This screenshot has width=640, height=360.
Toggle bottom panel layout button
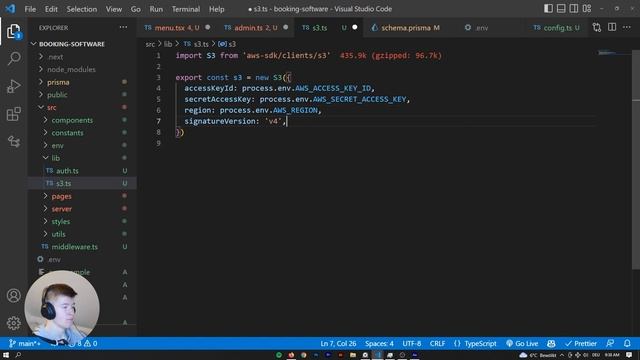pyautogui.click(x=561, y=9)
